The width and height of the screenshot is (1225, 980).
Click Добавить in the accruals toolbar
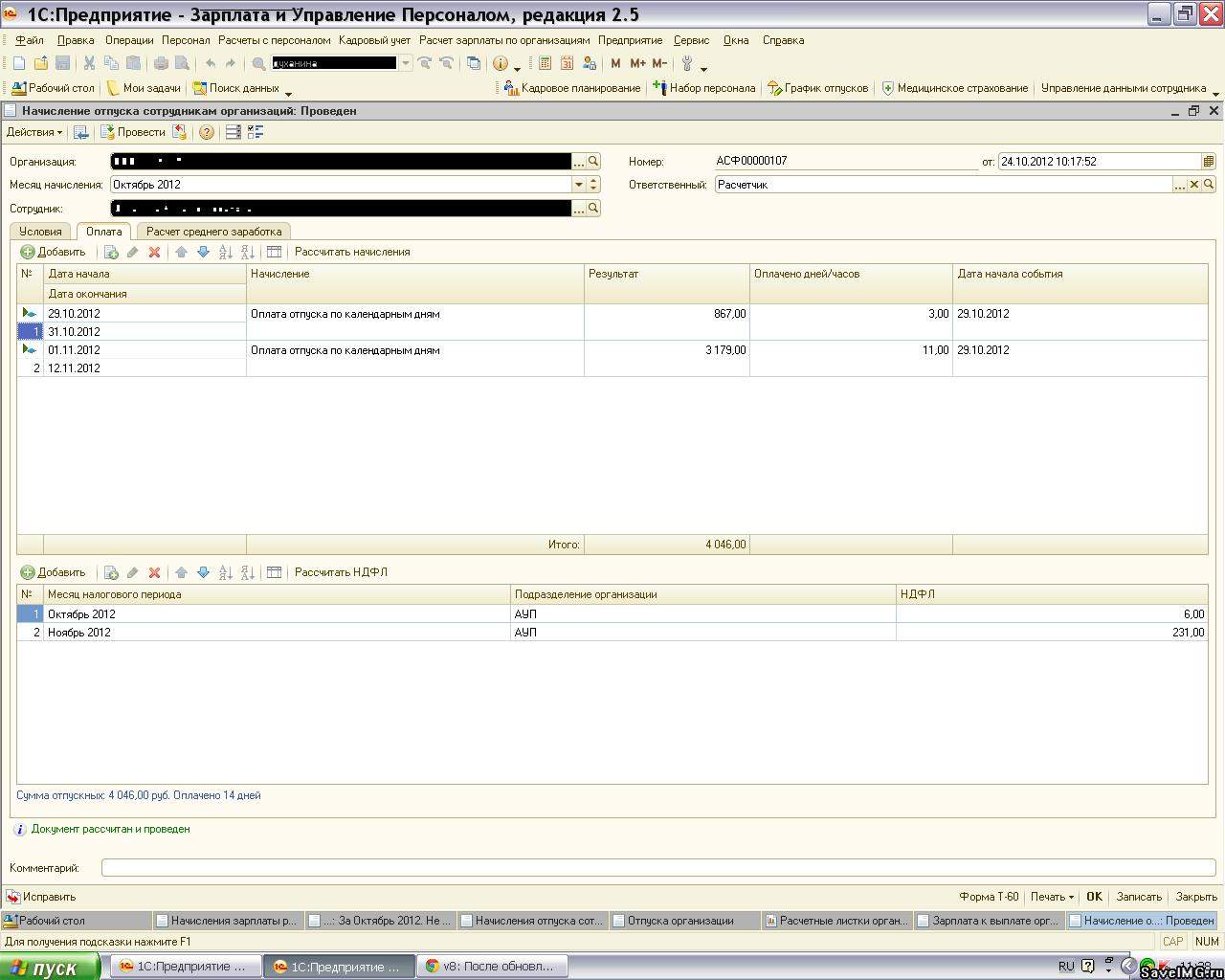point(54,252)
